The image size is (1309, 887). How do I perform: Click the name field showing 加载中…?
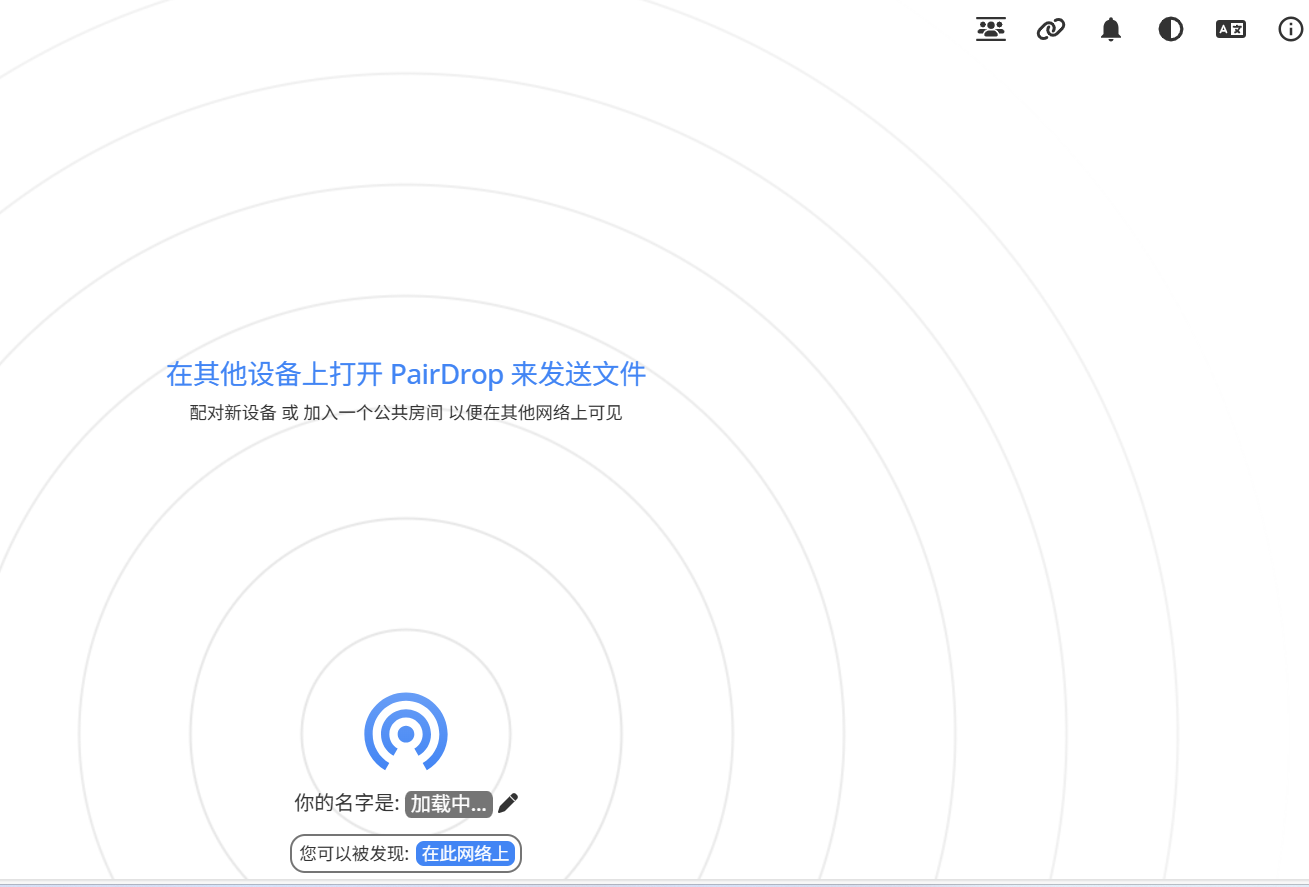pyautogui.click(x=449, y=803)
